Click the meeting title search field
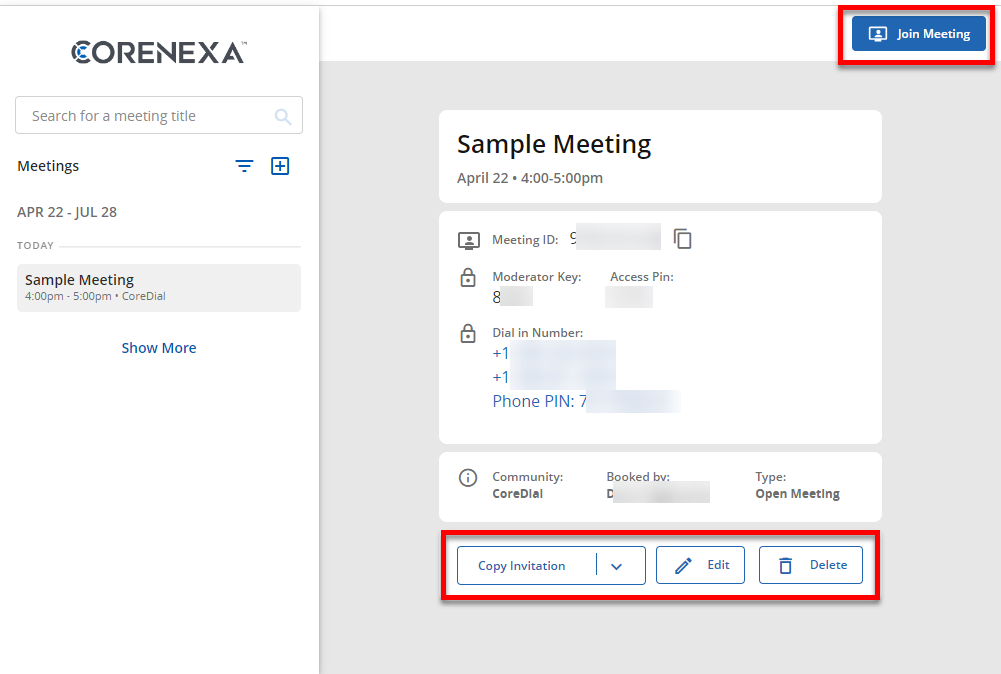1001x674 pixels. 140,115
